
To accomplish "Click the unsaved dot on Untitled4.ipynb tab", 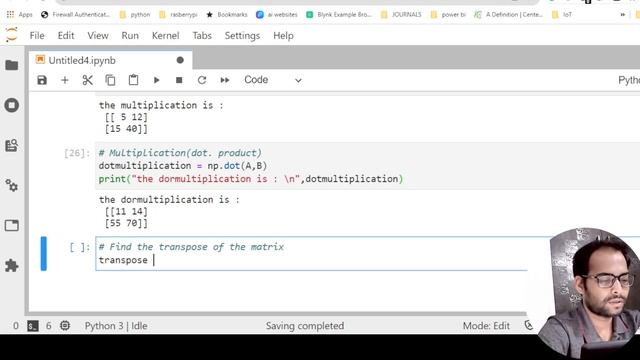I will [x=180, y=60].
